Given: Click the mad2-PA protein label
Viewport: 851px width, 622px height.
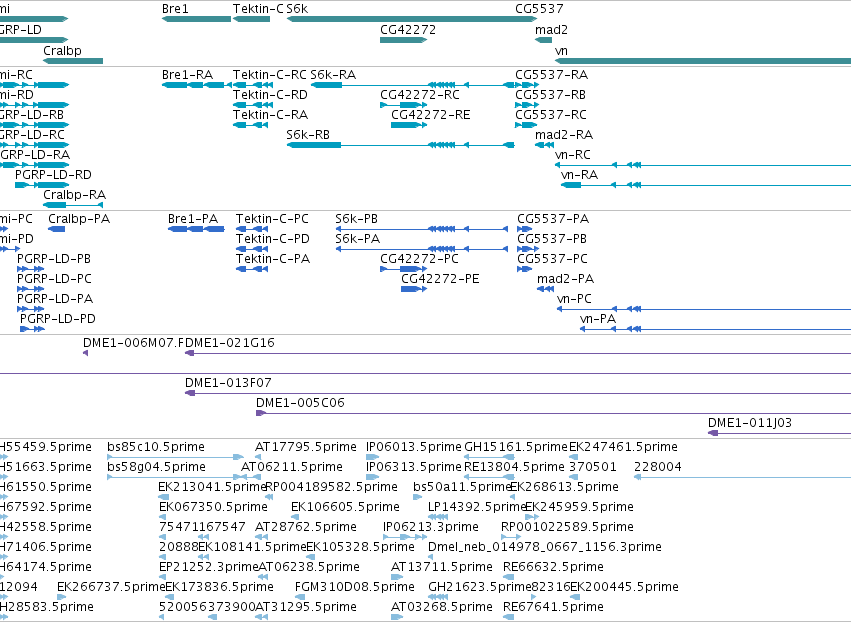Looking at the screenshot, I should 566,279.
